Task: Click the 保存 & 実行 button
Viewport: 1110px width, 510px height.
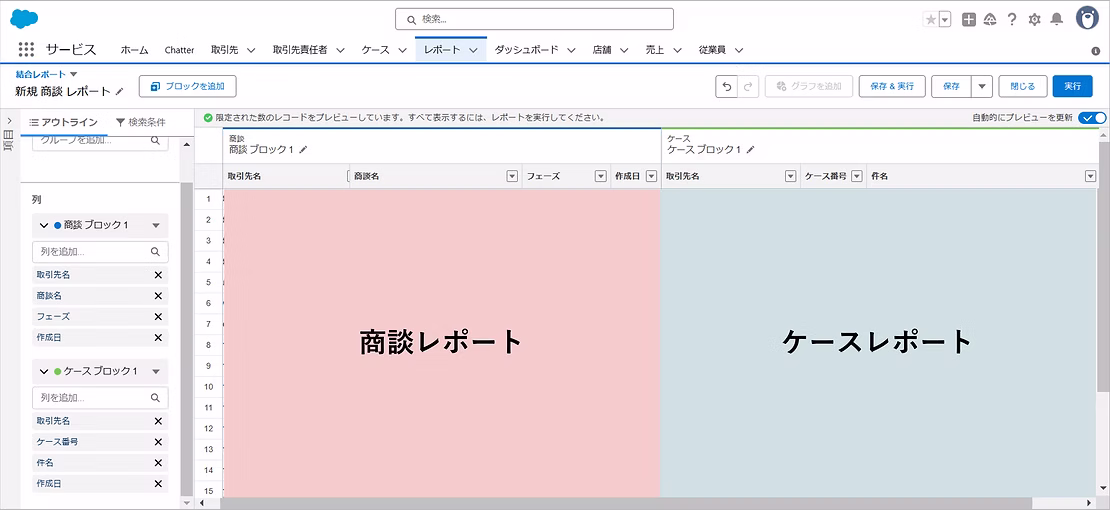Action: 892,86
